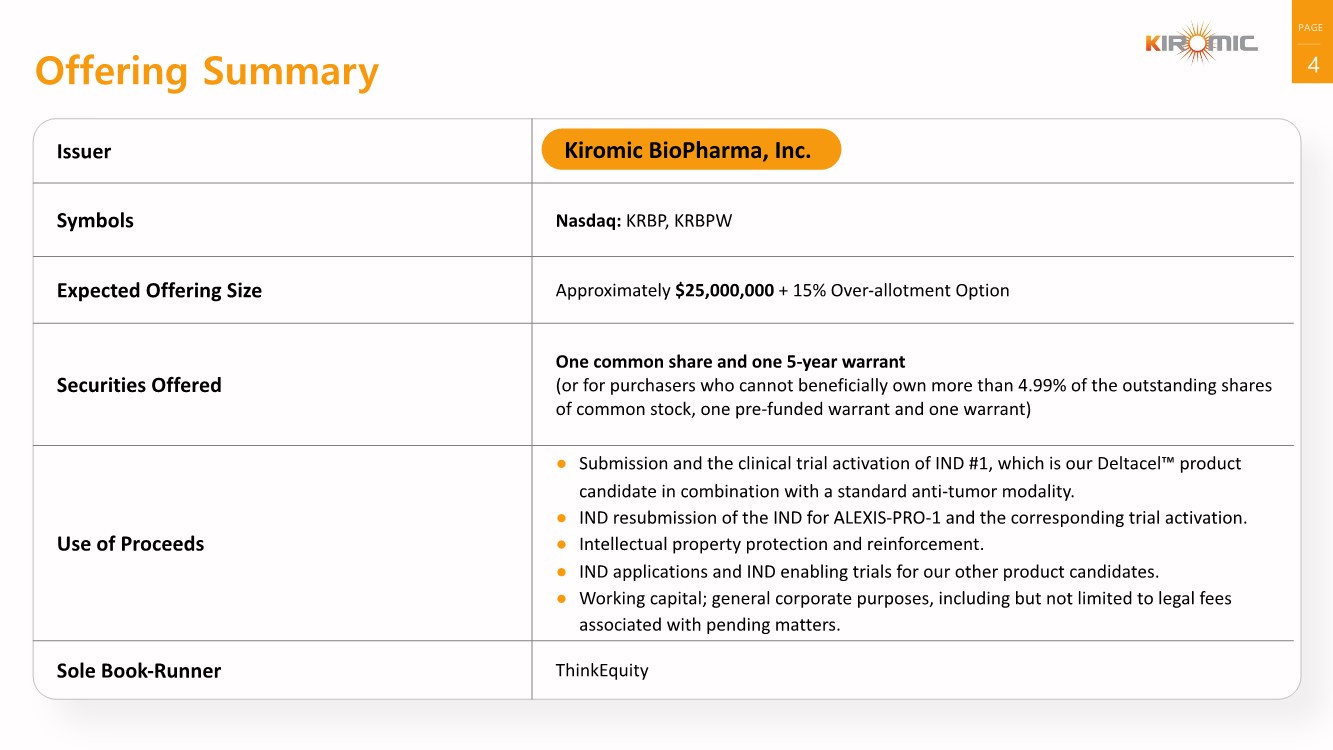The width and height of the screenshot is (1333, 750).
Task: Click the 'Securities Offered' row label
Action: tap(139, 385)
